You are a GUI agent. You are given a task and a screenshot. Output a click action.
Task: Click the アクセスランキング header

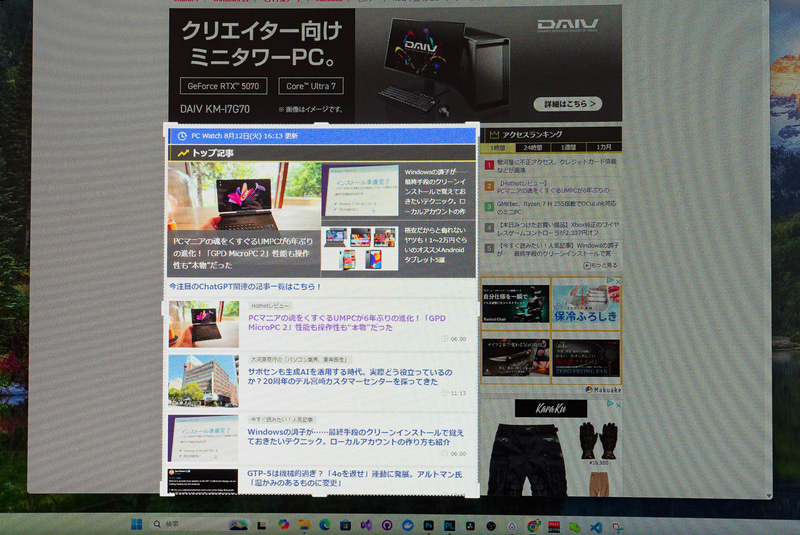(551, 134)
